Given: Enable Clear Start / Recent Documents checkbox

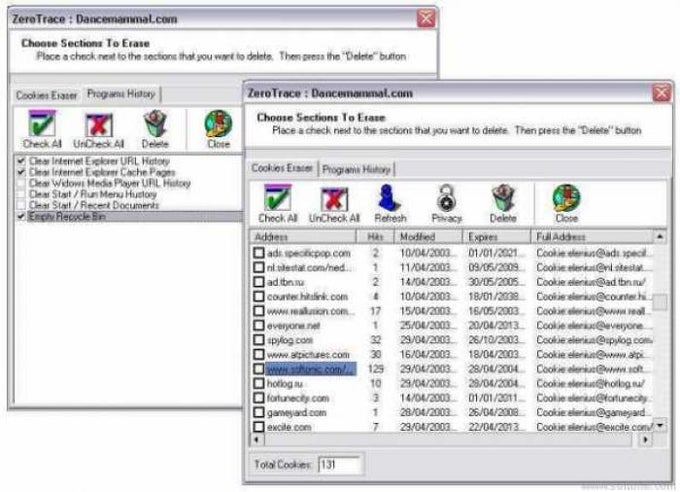Looking at the screenshot, I should tap(21, 205).
